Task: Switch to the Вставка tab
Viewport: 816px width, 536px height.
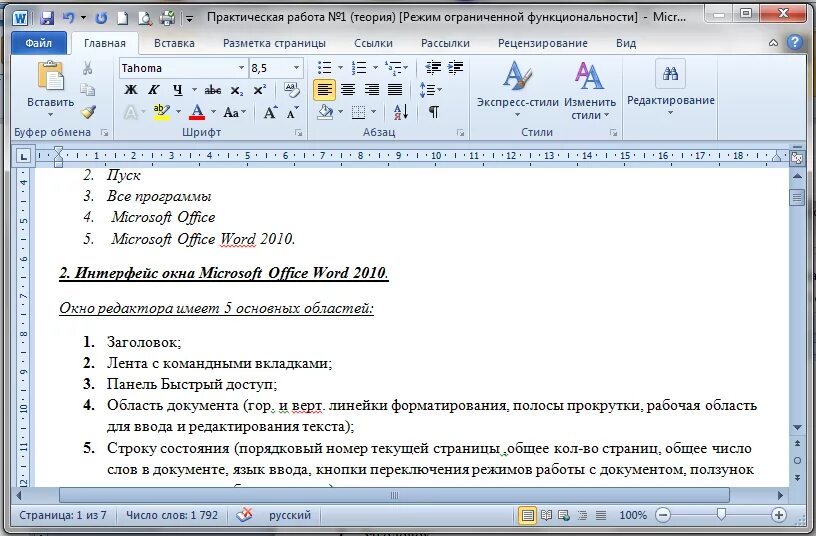Action: pyautogui.click(x=174, y=43)
